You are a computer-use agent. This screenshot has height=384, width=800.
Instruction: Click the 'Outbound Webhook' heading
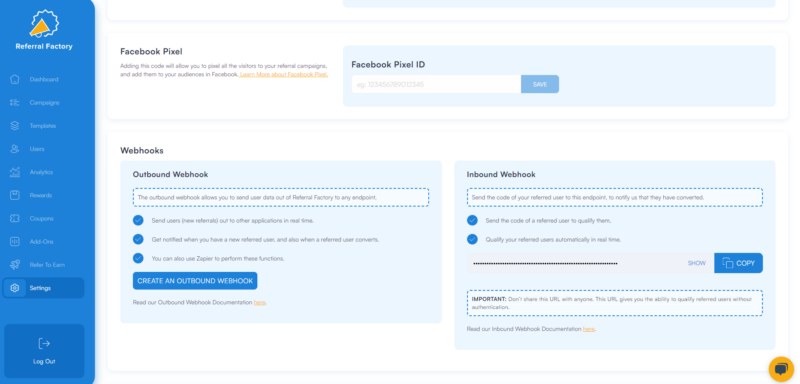(170, 174)
